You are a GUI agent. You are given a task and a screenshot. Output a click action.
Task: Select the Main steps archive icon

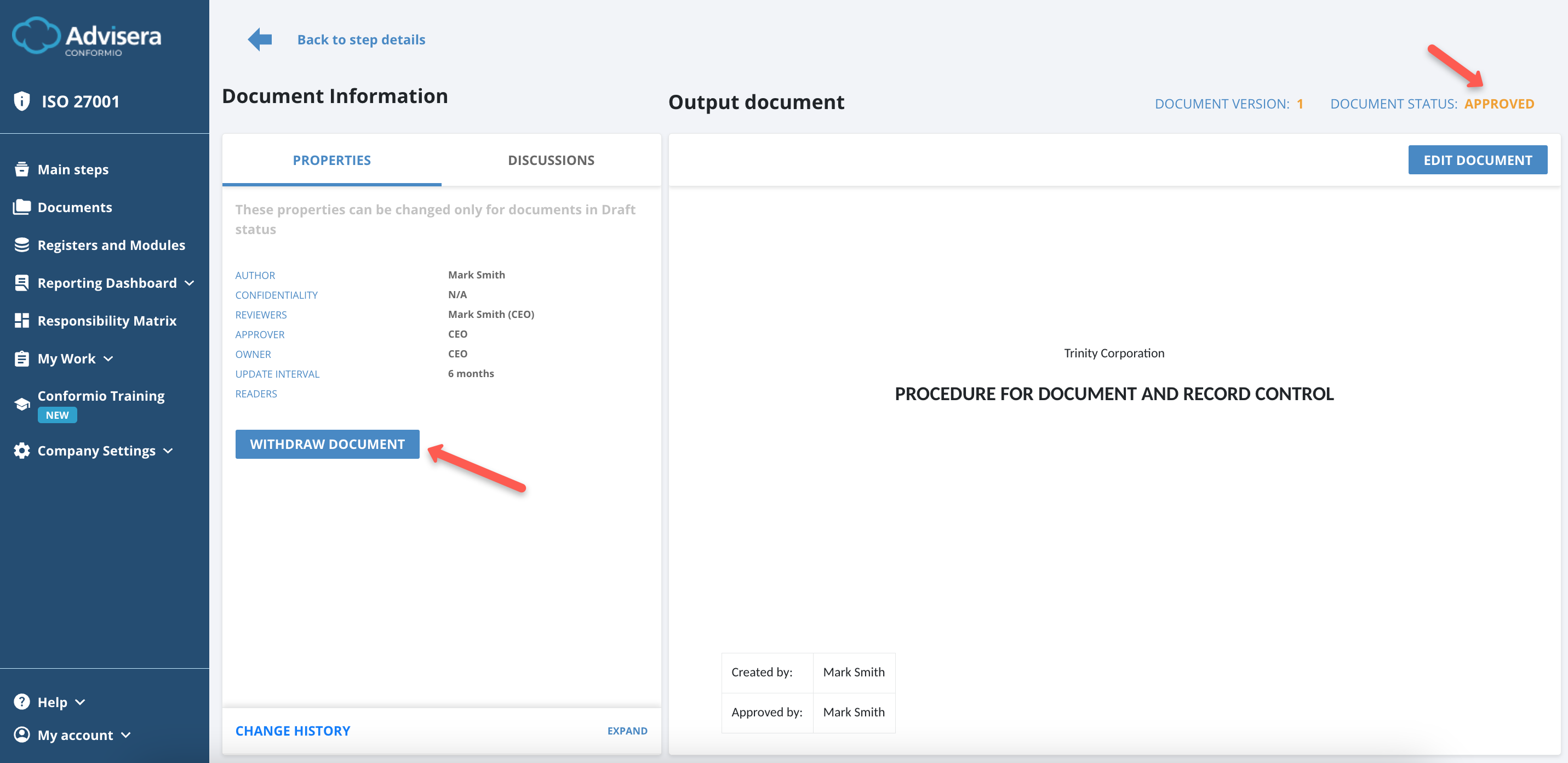21,169
